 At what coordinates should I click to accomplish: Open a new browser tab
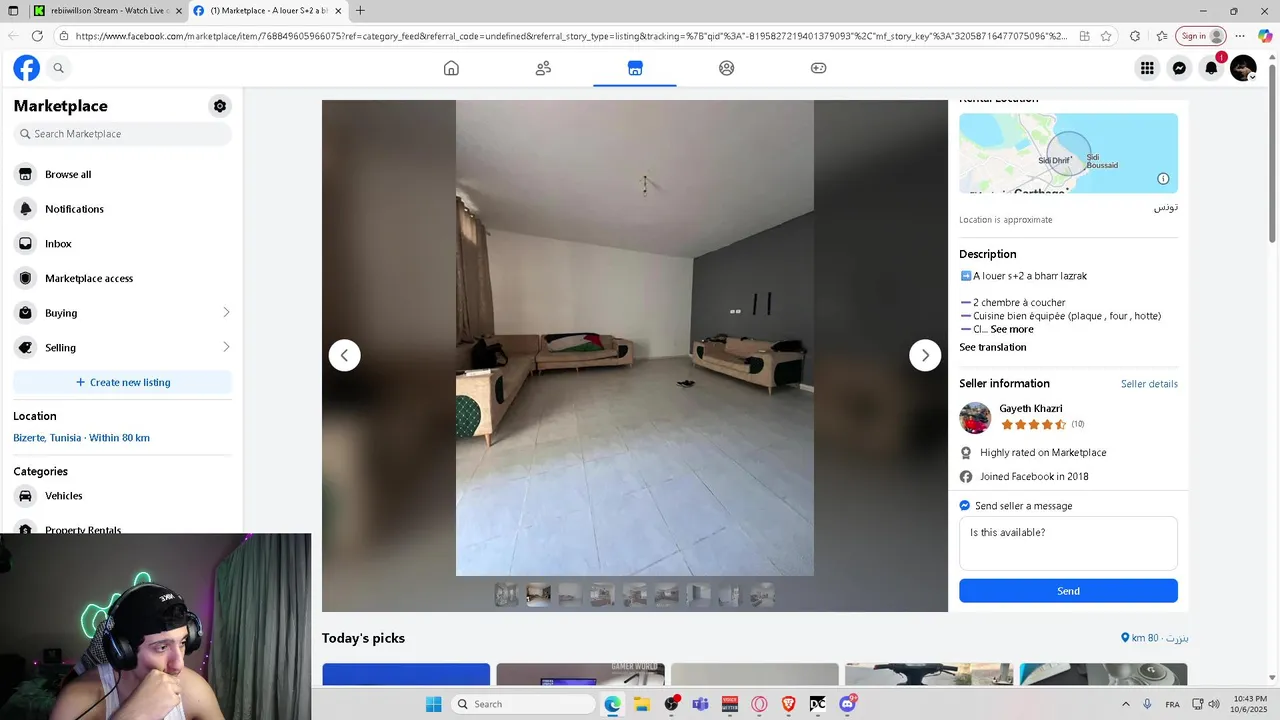point(360,11)
